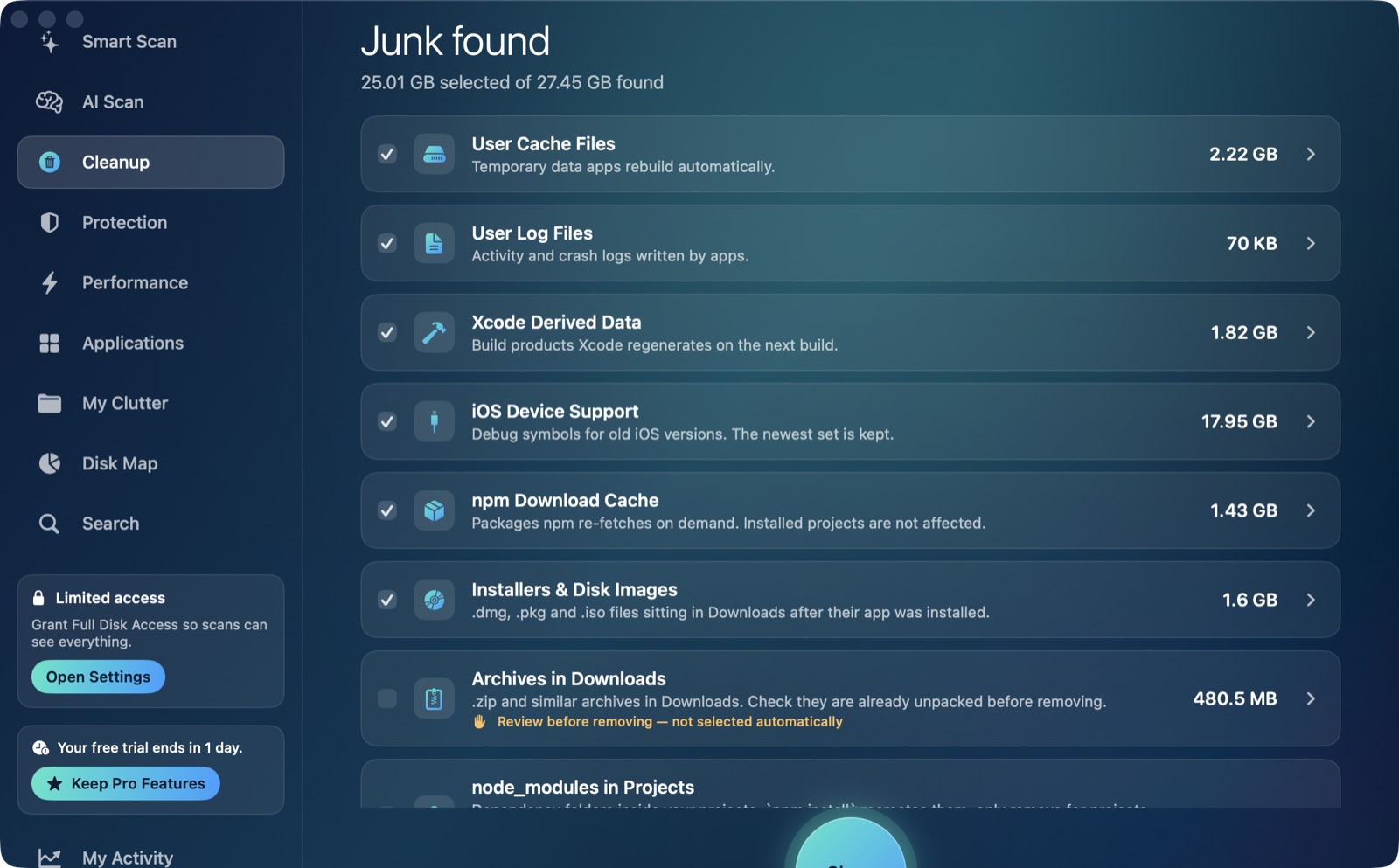The width and height of the screenshot is (1399, 868).
Task: Click the free trial badge icon
Action: click(x=40, y=748)
